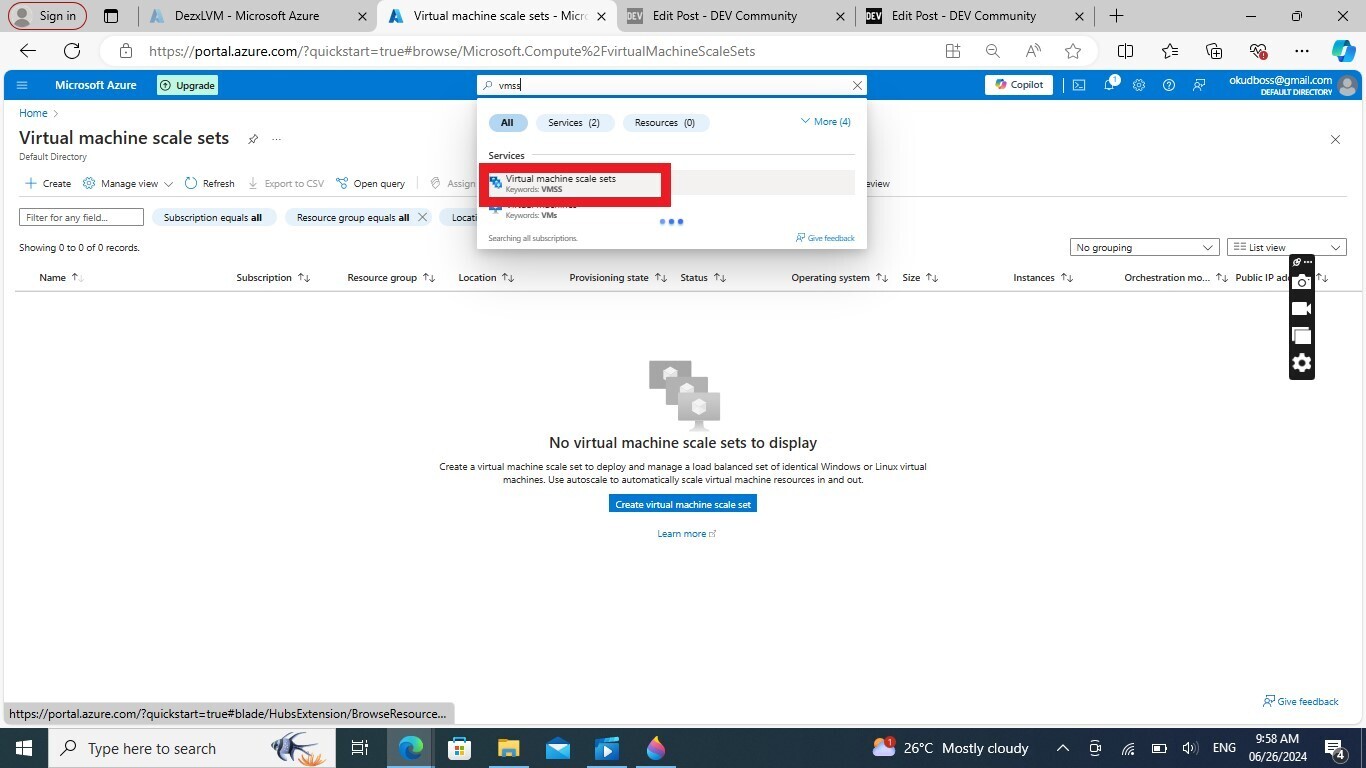
Task: Open the No grouping dropdown
Action: [1143, 248]
